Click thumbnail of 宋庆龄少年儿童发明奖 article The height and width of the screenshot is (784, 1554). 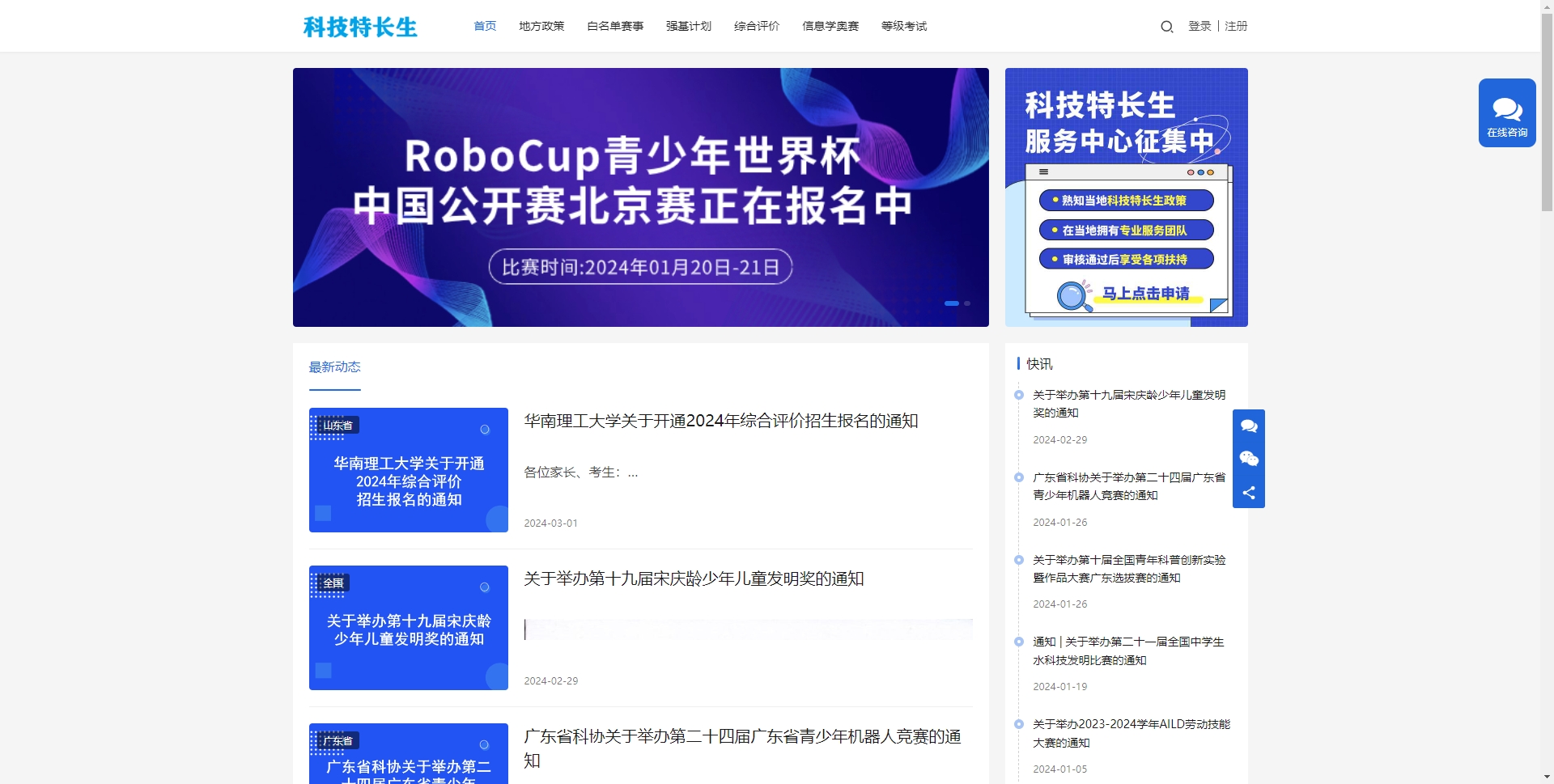[408, 628]
